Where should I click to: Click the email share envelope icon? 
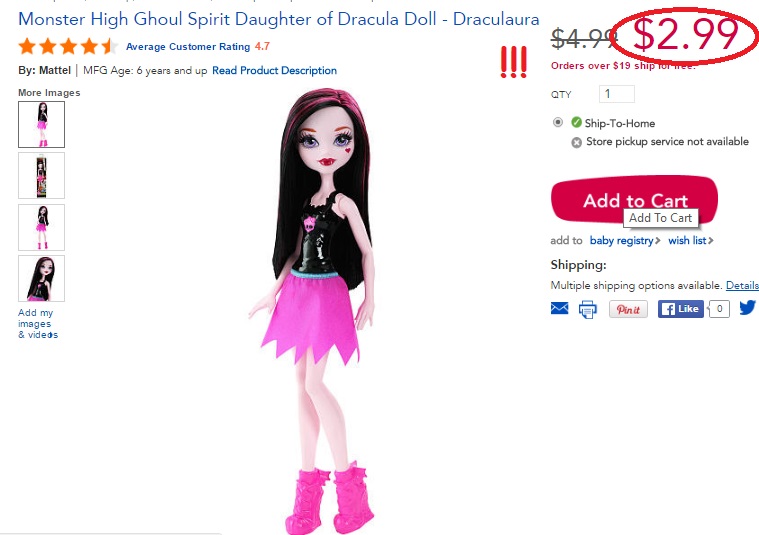point(560,308)
